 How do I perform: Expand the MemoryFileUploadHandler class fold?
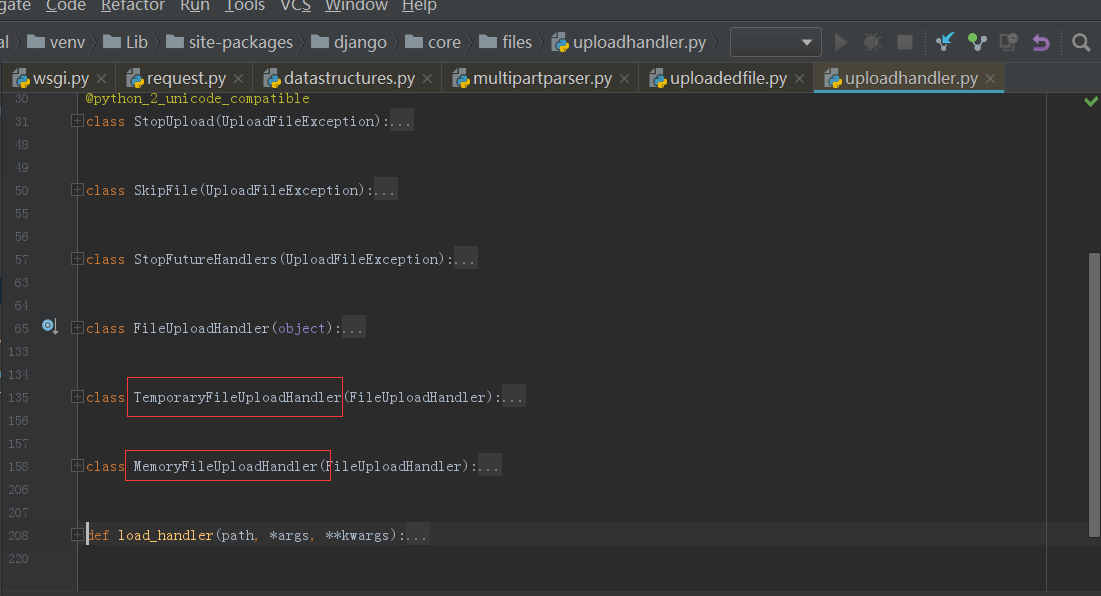click(x=77, y=465)
